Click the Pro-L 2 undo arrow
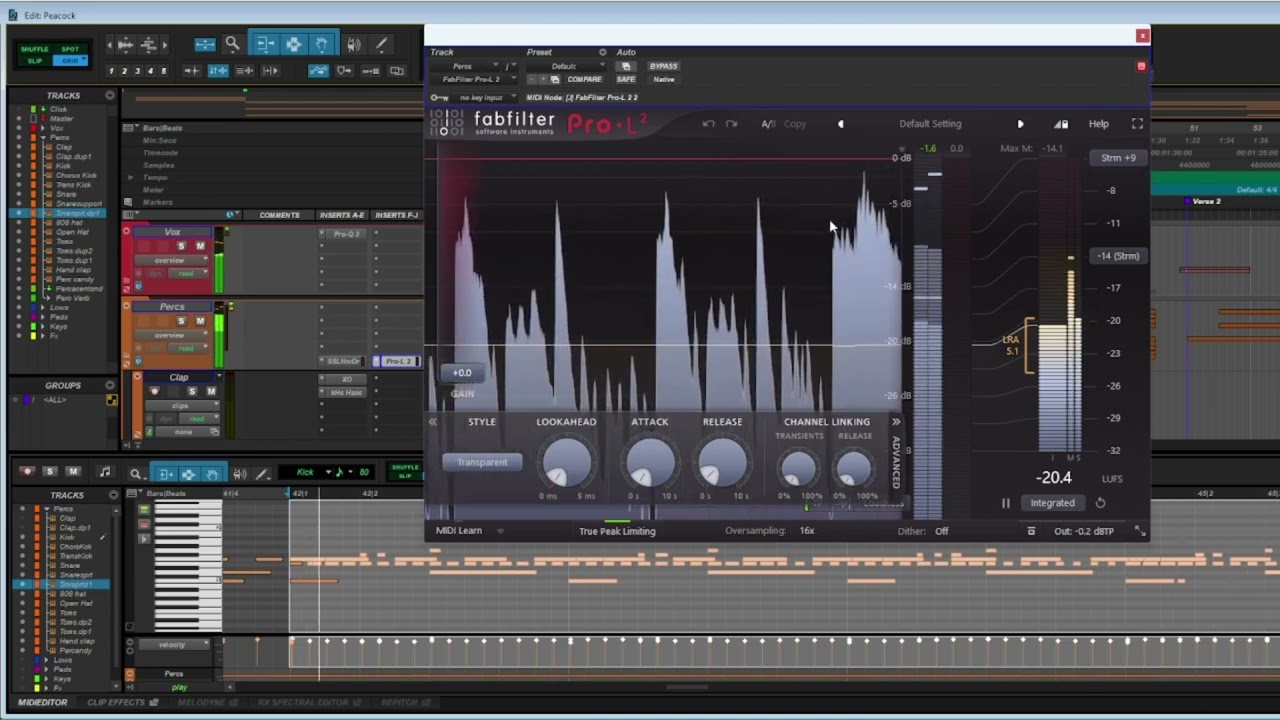Image resolution: width=1280 pixels, height=720 pixels. pyautogui.click(x=708, y=124)
